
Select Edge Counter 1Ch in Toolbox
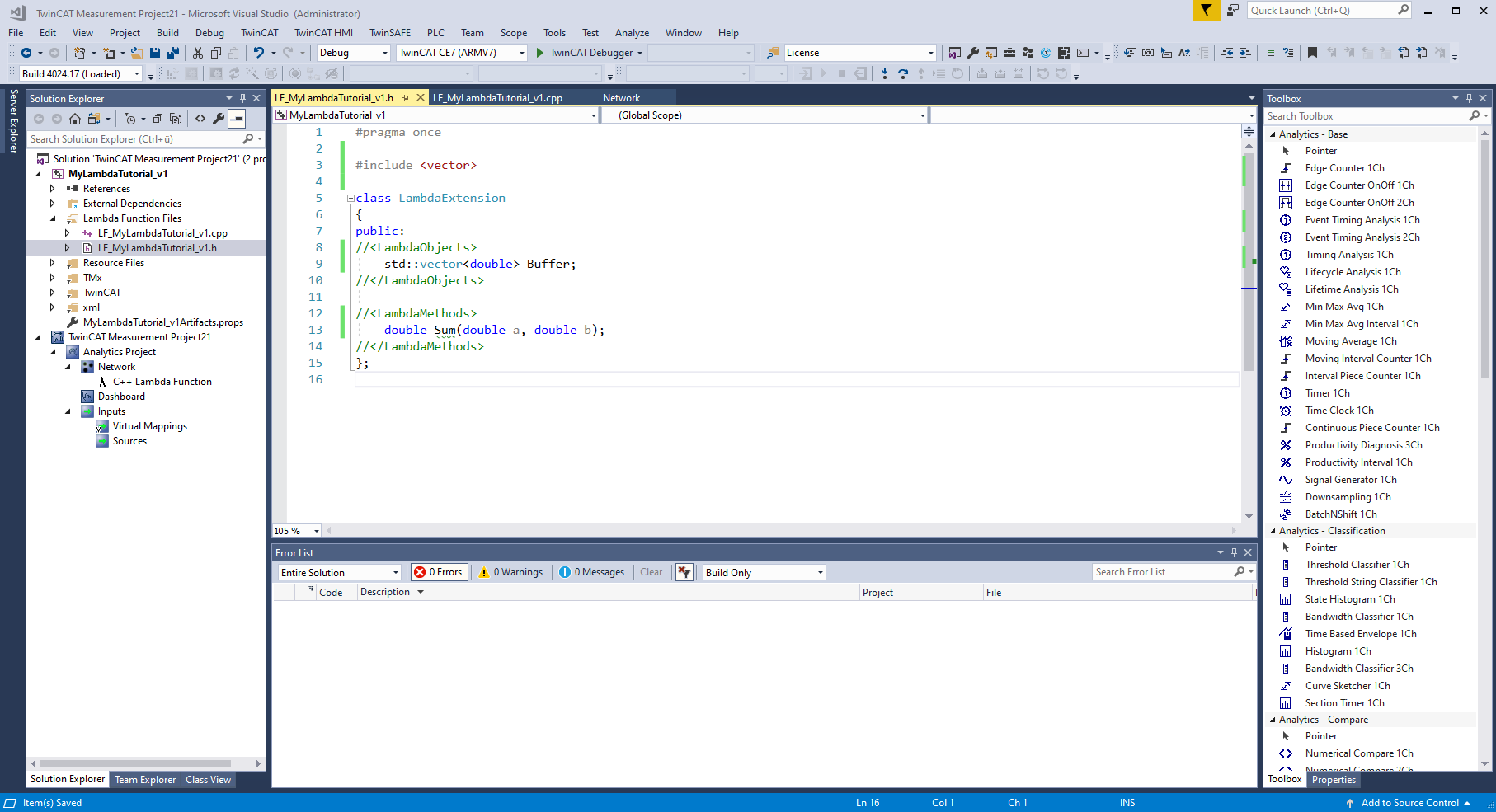tap(1344, 168)
